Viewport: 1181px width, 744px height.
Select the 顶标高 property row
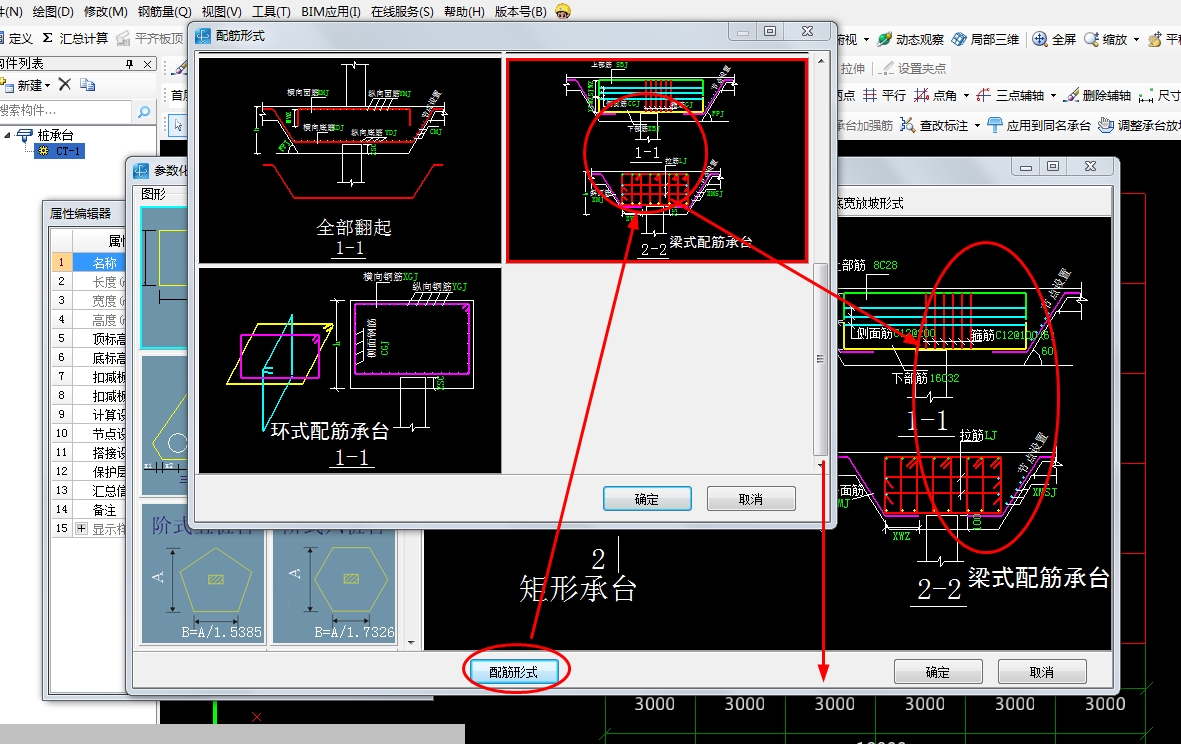(x=88, y=339)
